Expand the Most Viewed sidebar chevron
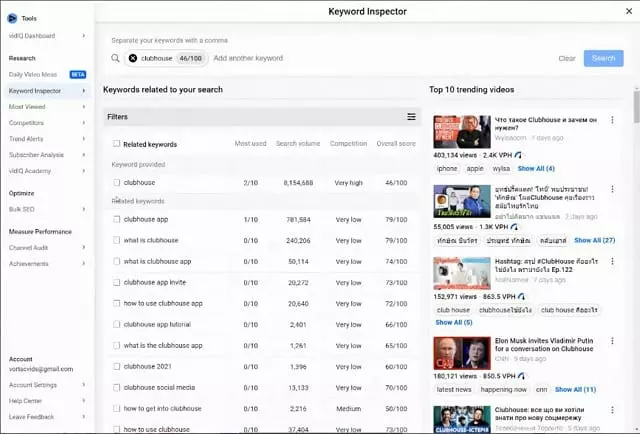 [84, 107]
